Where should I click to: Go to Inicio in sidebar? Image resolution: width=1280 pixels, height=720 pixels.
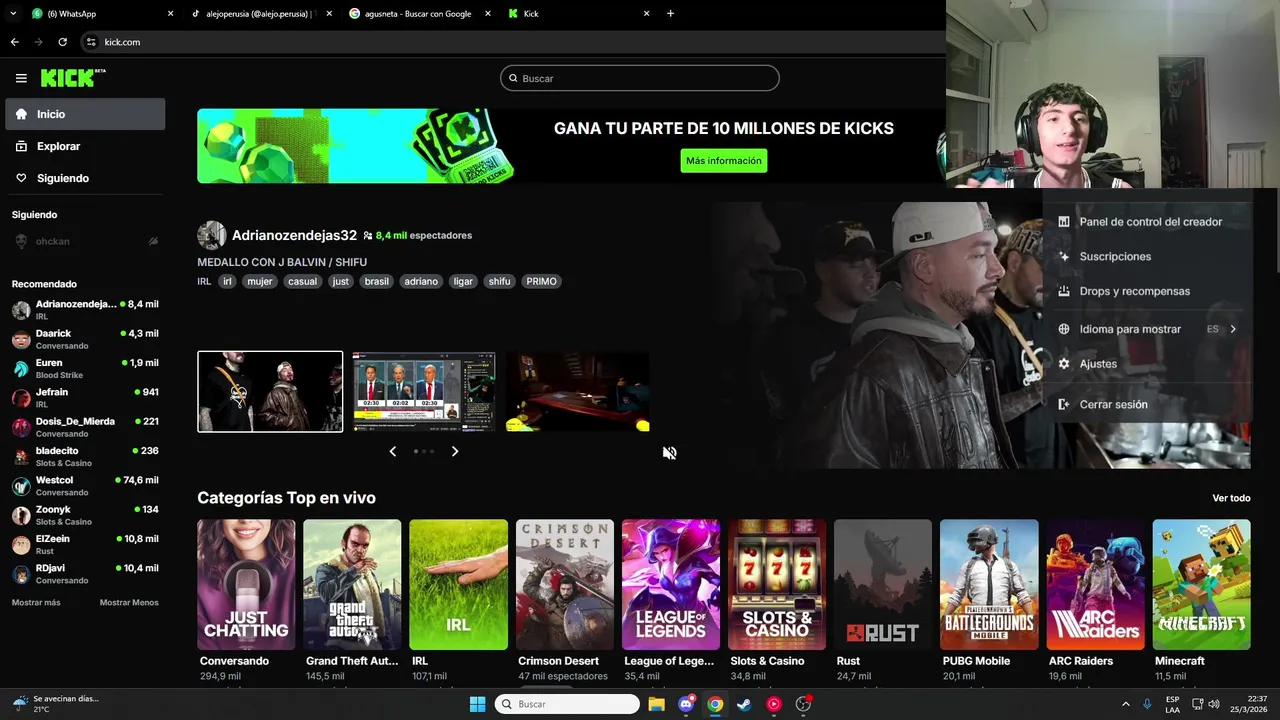tap(85, 114)
